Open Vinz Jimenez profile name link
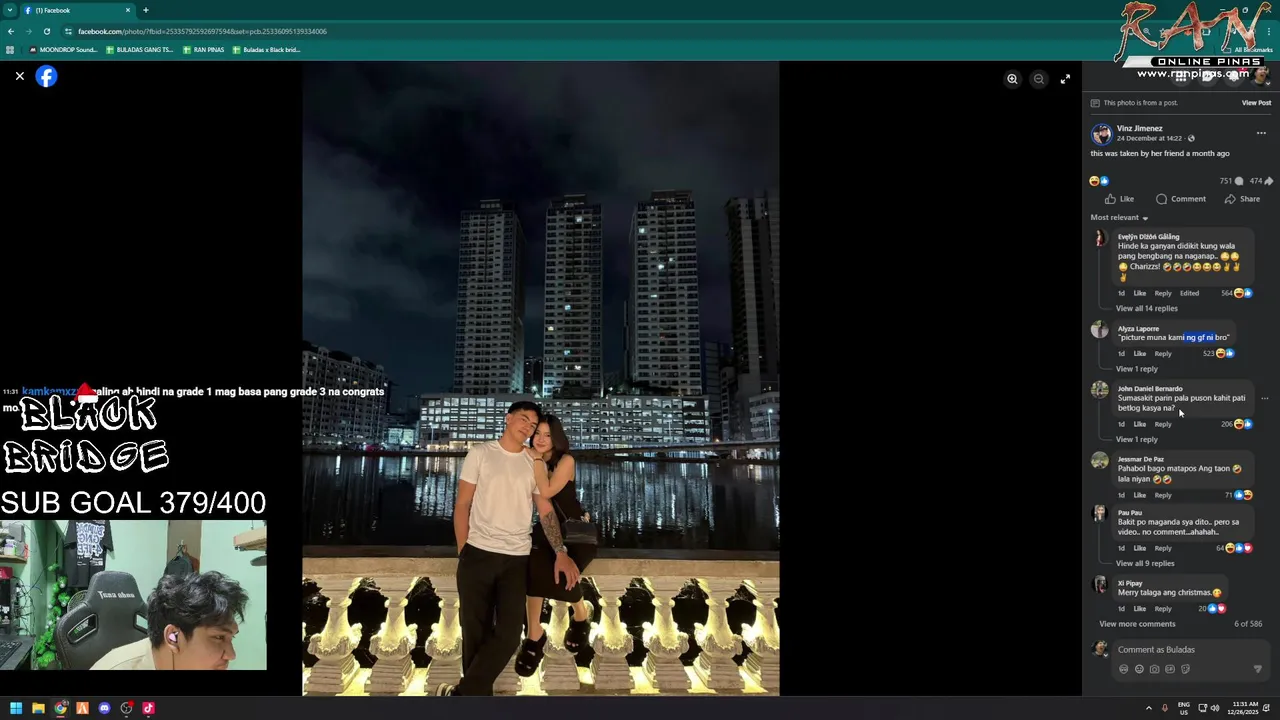The width and height of the screenshot is (1280, 720). coord(1139,128)
